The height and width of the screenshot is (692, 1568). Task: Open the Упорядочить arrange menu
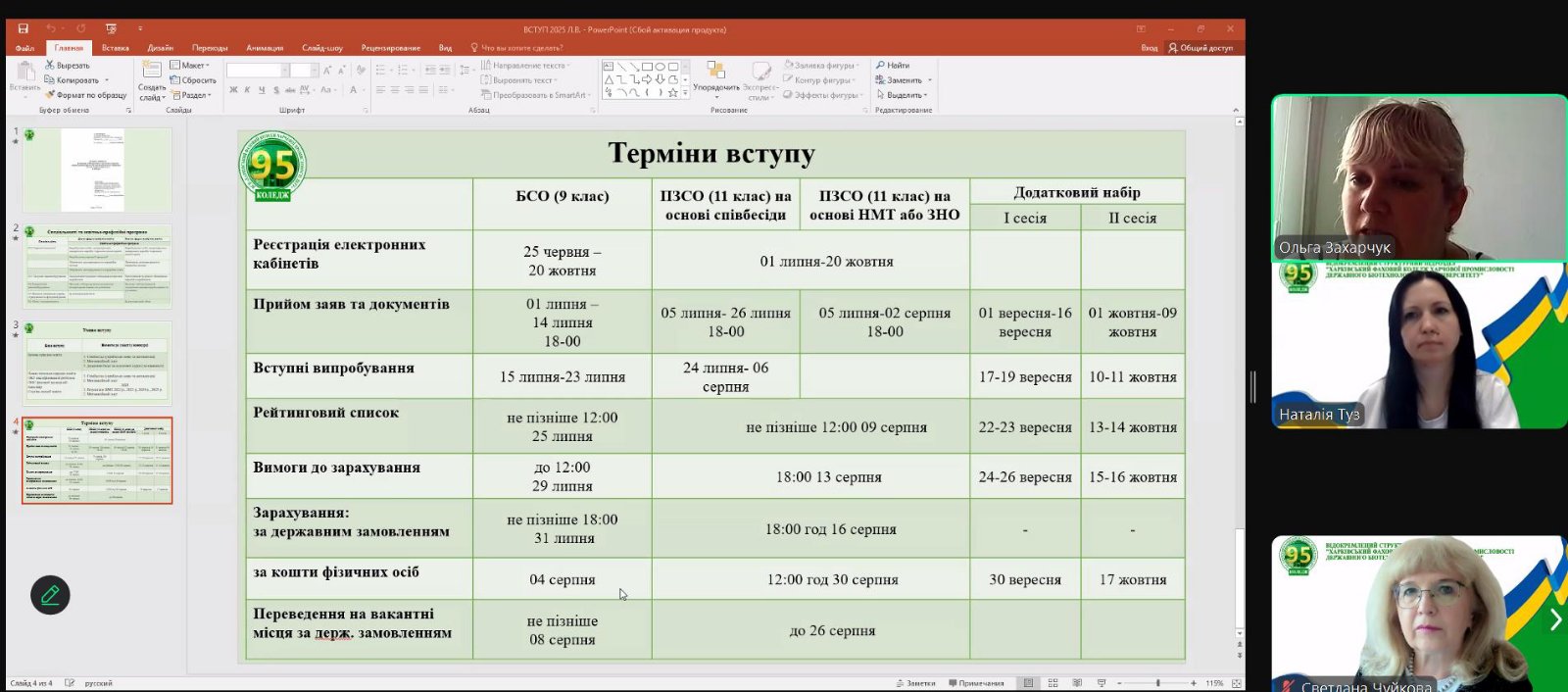(716, 78)
